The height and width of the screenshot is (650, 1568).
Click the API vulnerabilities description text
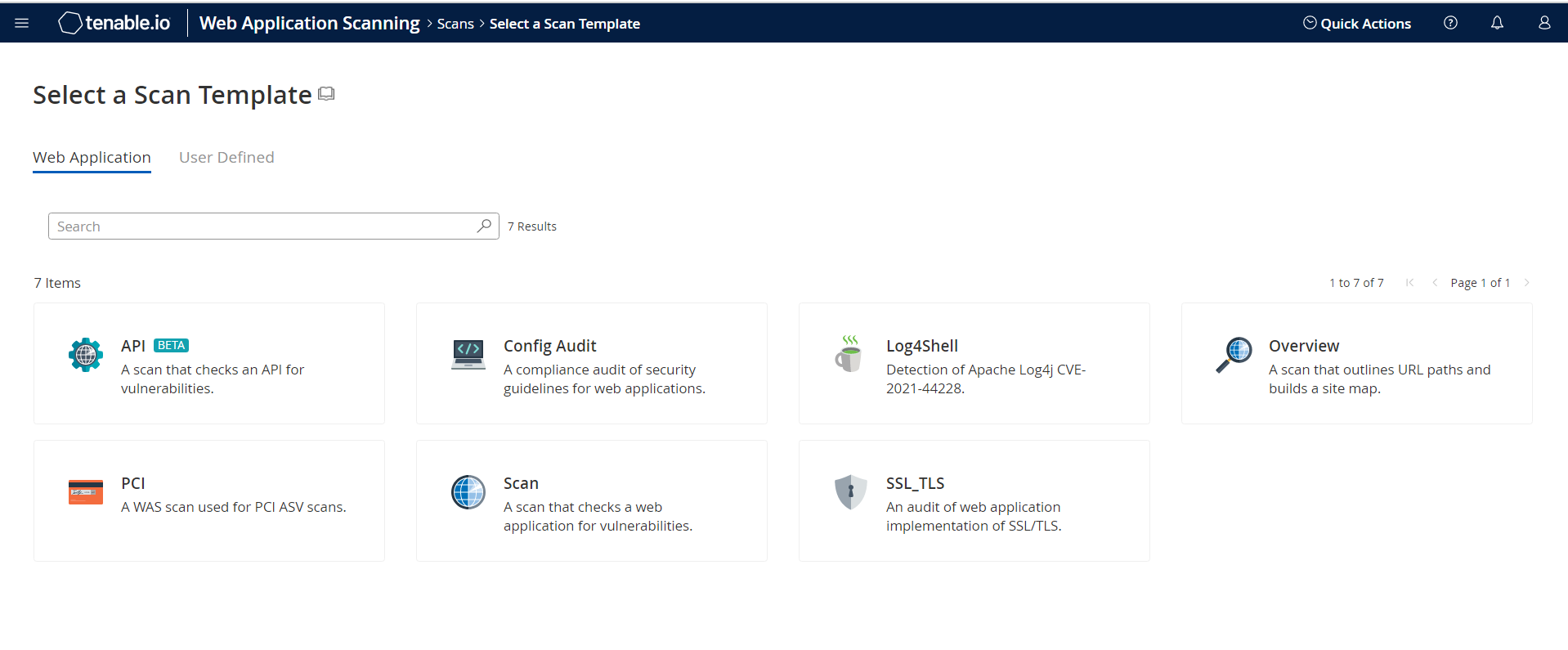[213, 379]
